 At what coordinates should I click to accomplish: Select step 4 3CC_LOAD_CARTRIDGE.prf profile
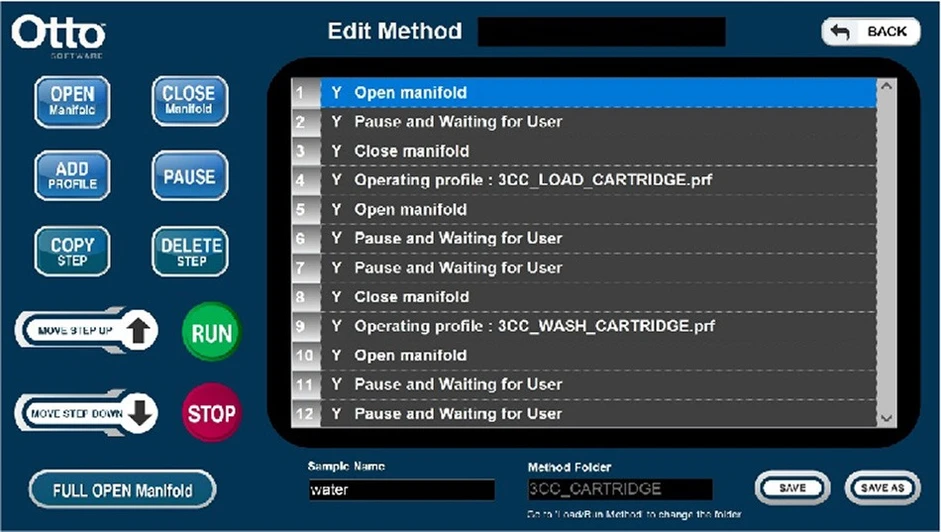[584, 180]
